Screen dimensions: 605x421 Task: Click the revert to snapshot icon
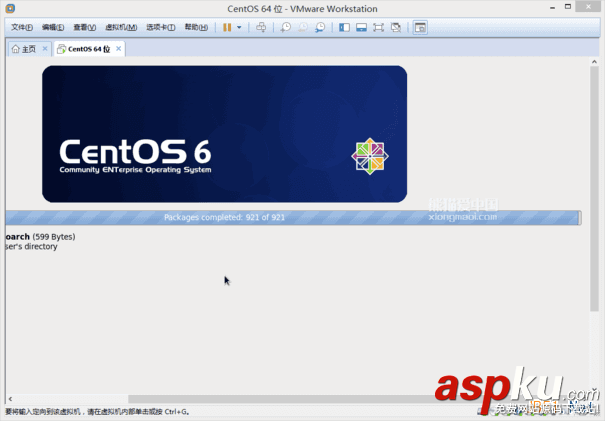pos(303,27)
